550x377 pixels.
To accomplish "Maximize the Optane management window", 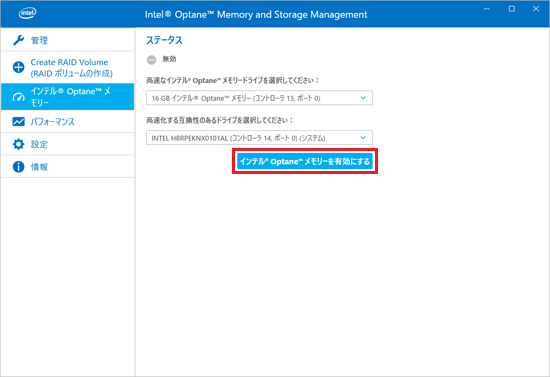I will pos(512,9).
